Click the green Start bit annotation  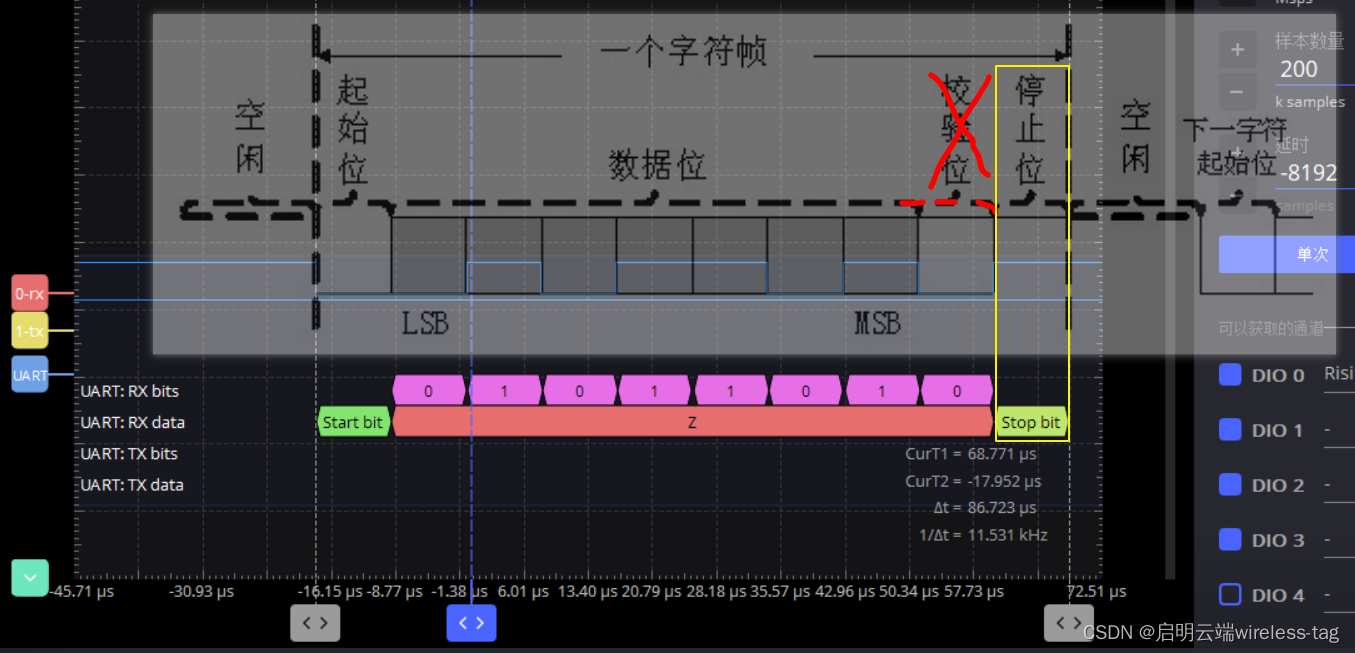click(353, 422)
